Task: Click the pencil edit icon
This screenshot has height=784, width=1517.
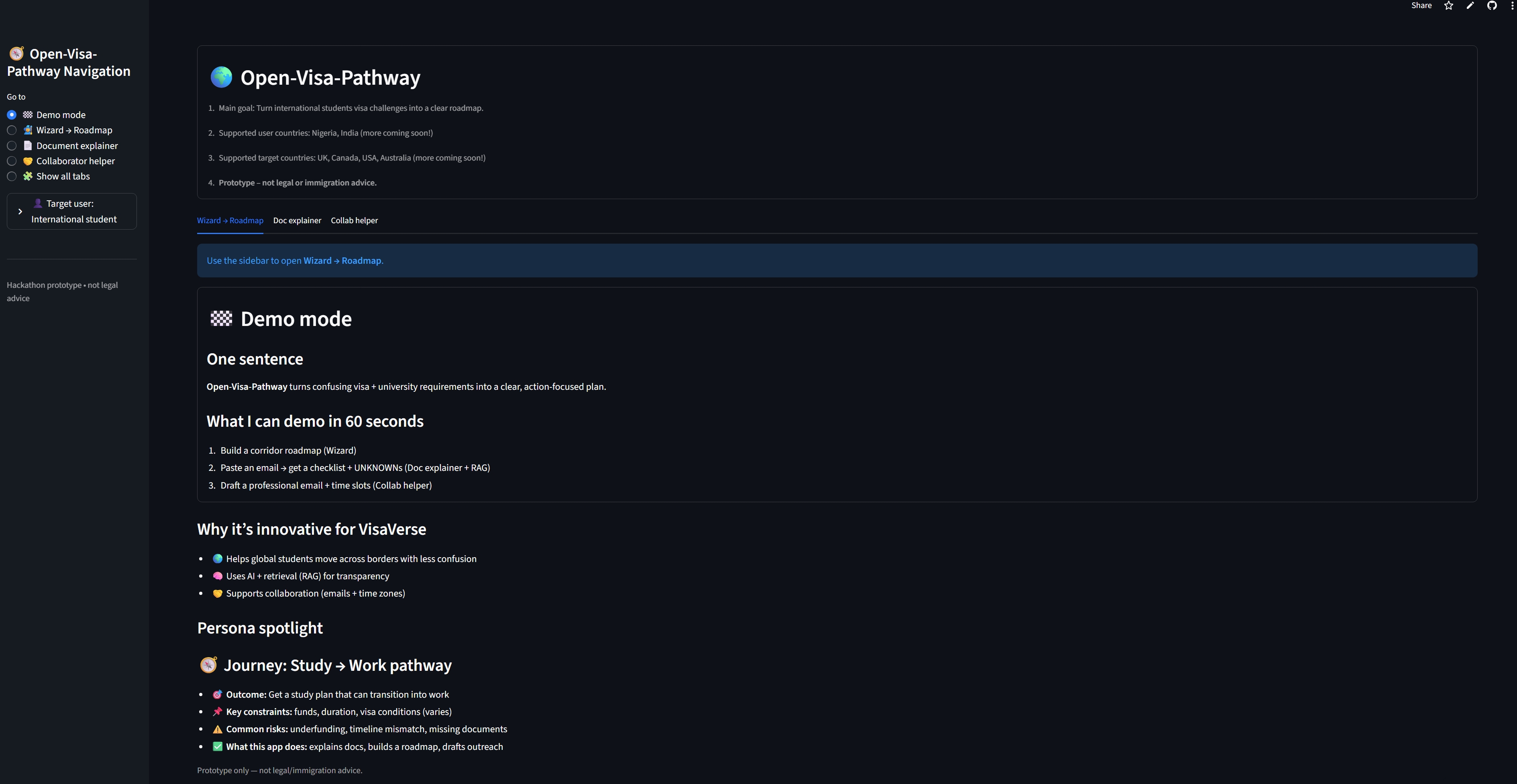Action: coord(1470,6)
